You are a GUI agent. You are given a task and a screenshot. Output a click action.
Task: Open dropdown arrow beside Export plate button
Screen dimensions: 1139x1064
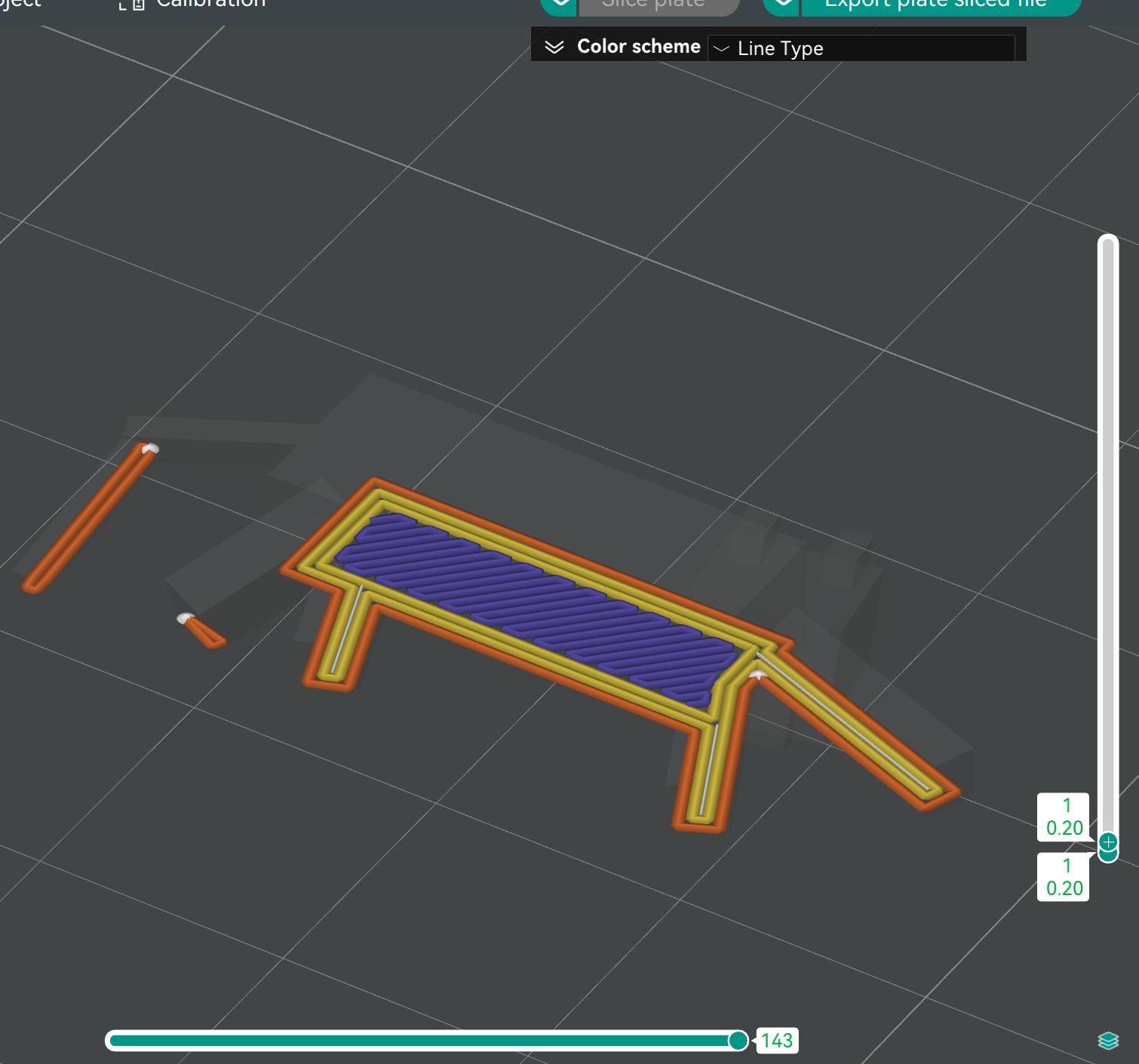click(x=782, y=5)
